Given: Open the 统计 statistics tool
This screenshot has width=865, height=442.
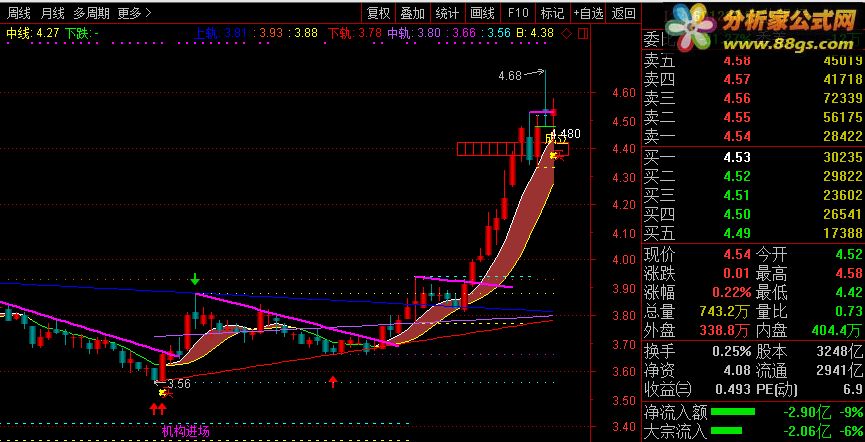Looking at the screenshot, I should [x=447, y=13].
